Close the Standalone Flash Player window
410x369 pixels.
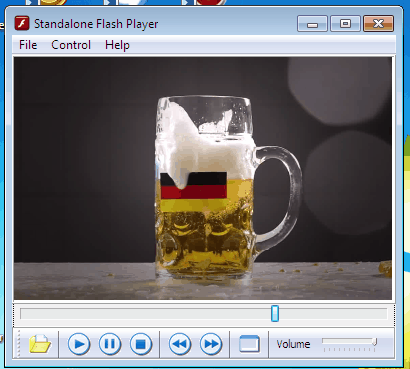coord(378,24)
